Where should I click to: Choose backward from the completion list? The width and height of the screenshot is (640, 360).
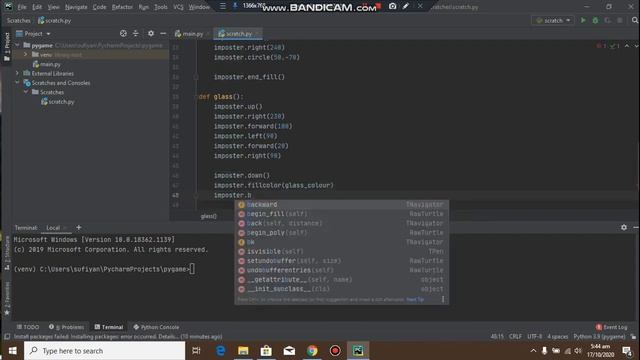coord(341,204)
